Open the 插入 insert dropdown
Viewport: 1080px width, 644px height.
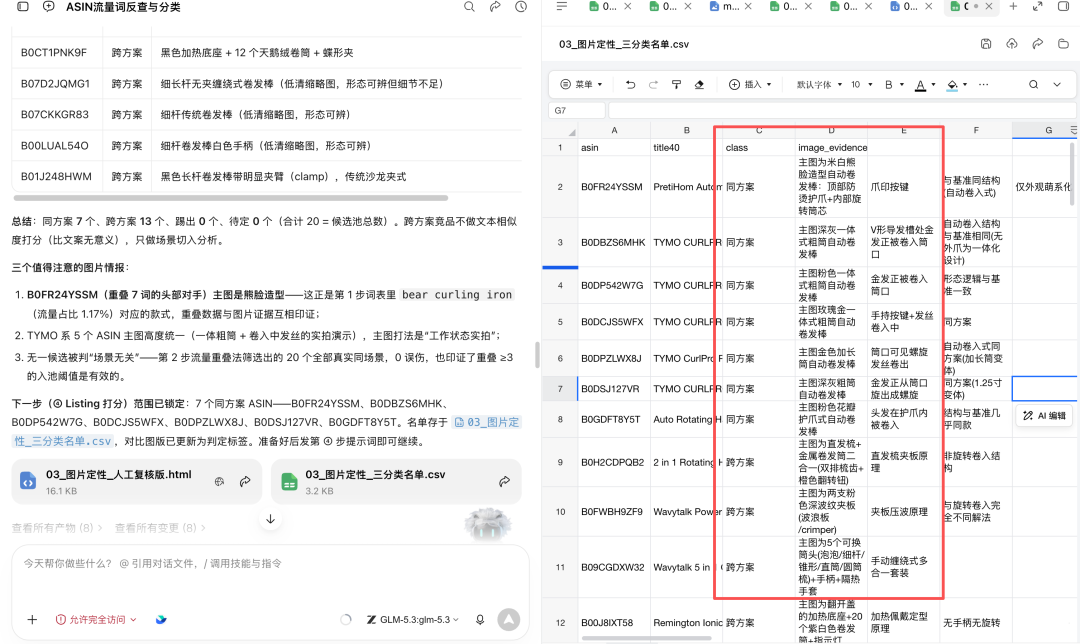pos(750,84)
